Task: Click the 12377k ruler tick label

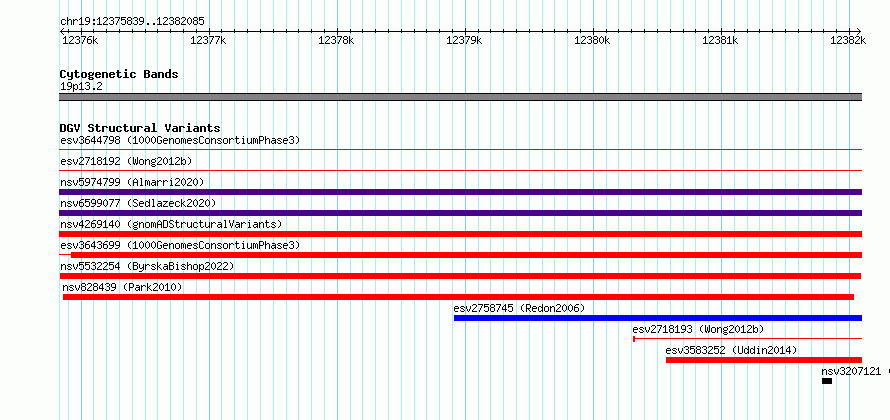Action: point(208,40)
